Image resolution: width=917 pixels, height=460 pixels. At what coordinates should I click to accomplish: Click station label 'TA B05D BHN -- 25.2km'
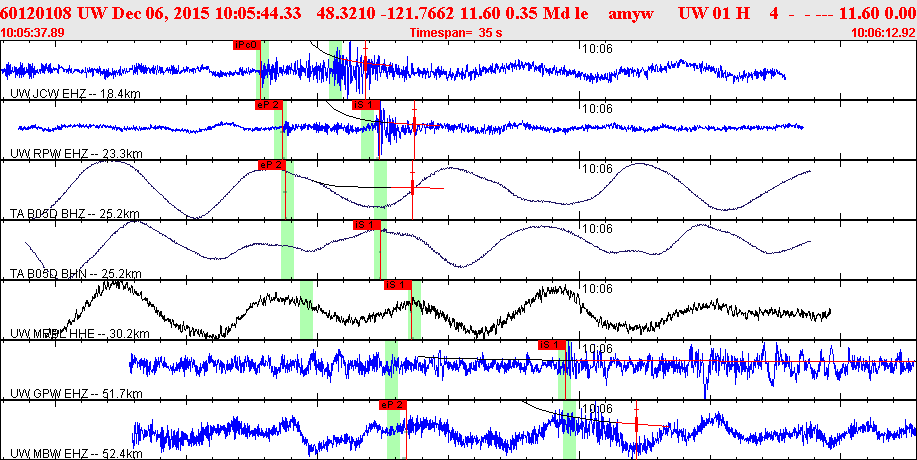point(76,273)
